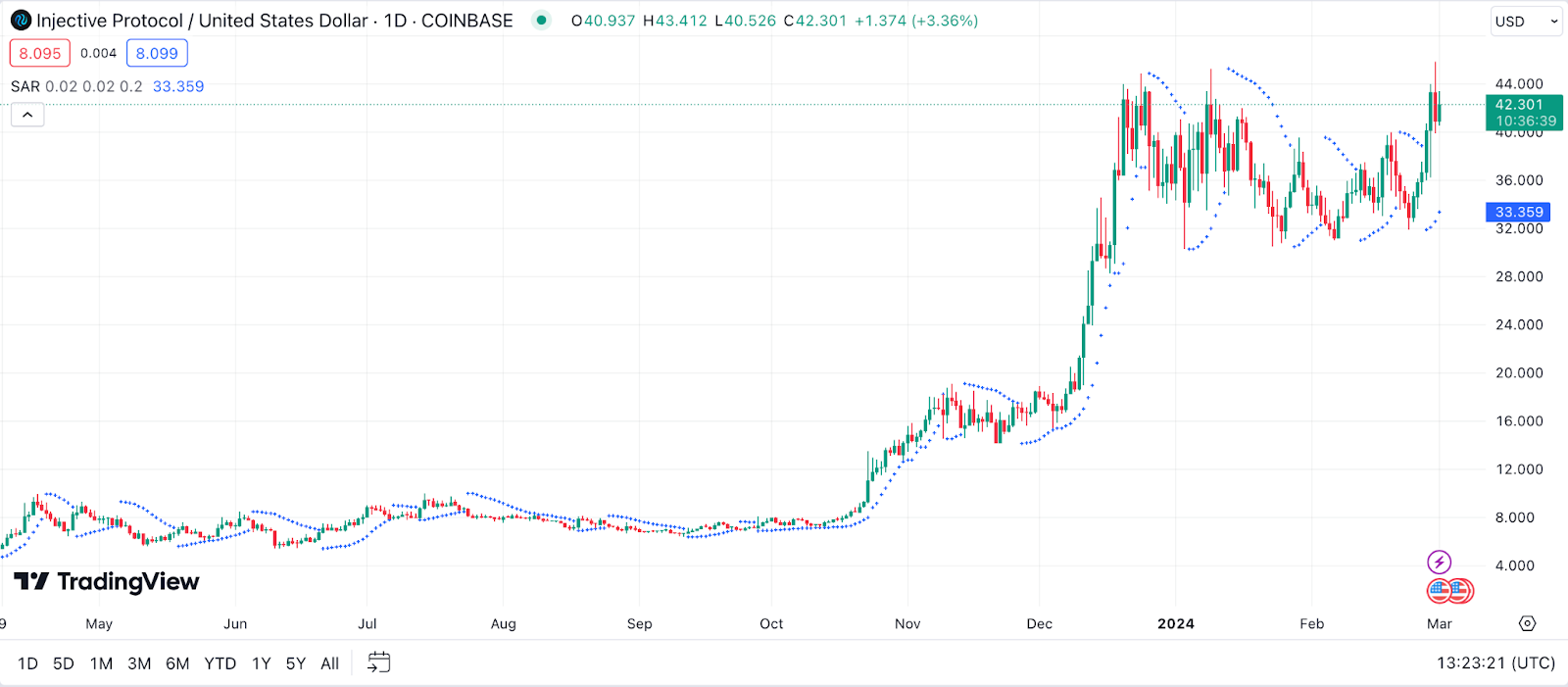This screenshot has height=687, width=1568.
Task: Click the green market status dot
Action: tap(541, 21)
